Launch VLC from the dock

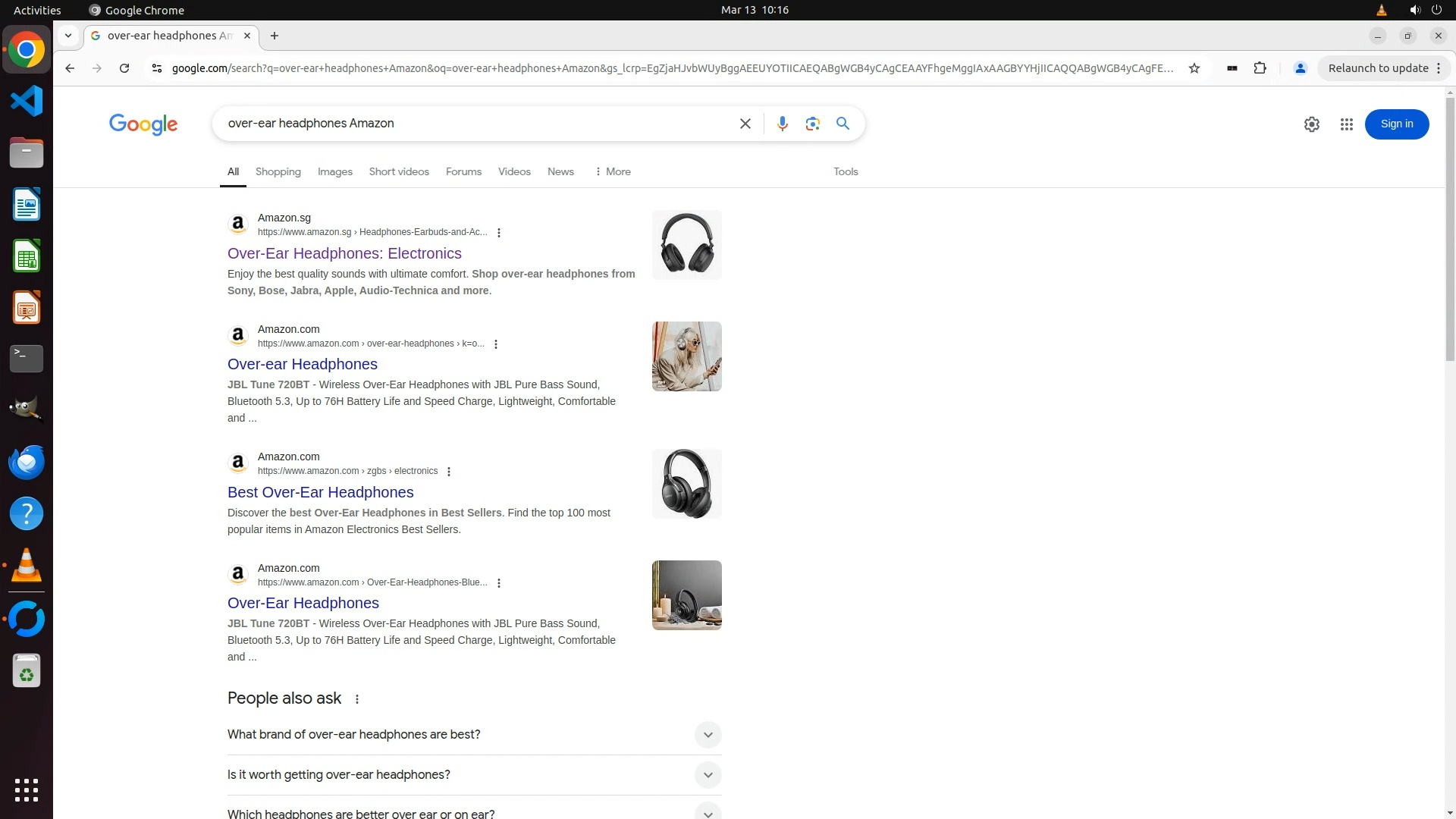[x=27, y=566]
